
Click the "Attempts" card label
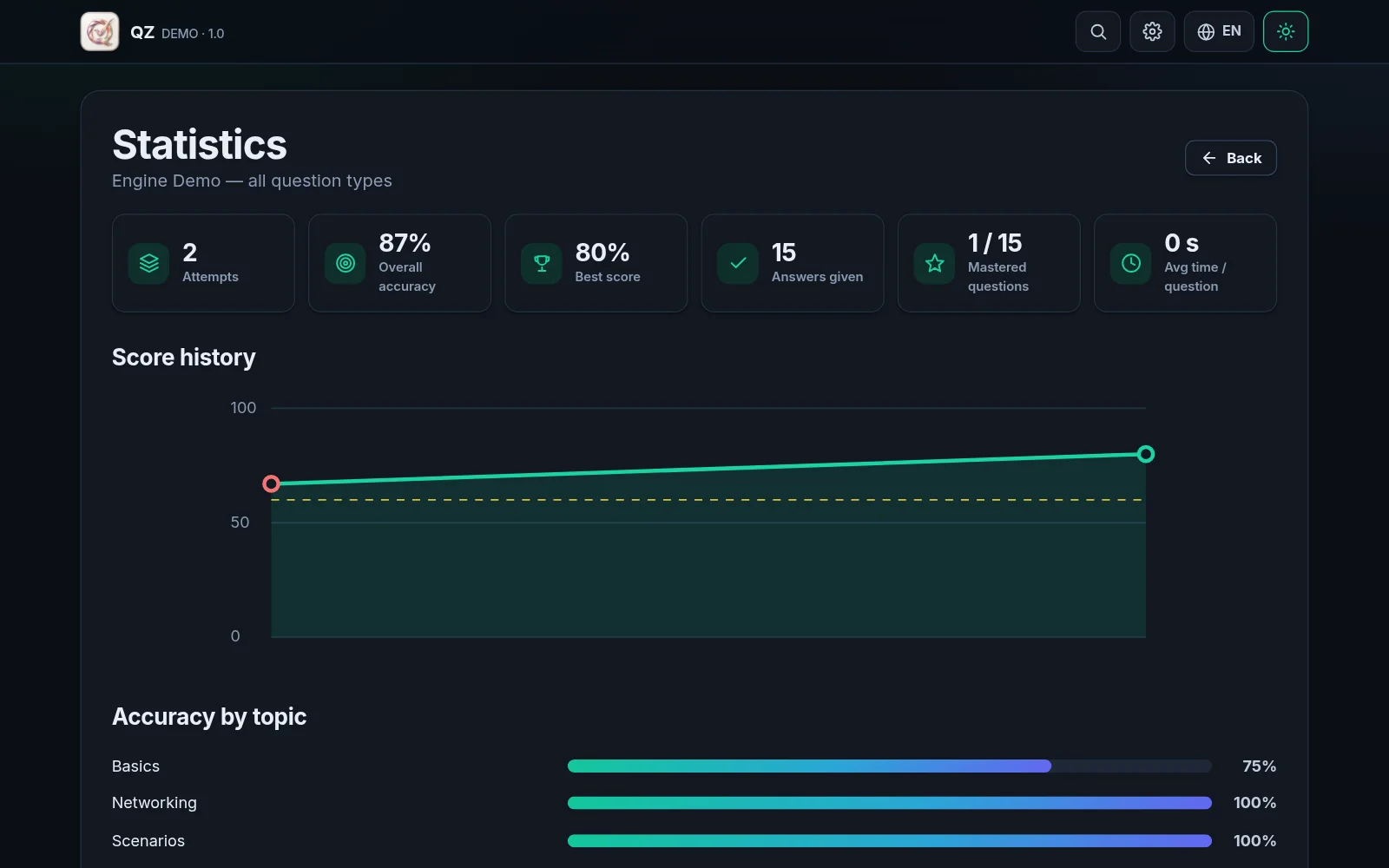pos(210,277)
